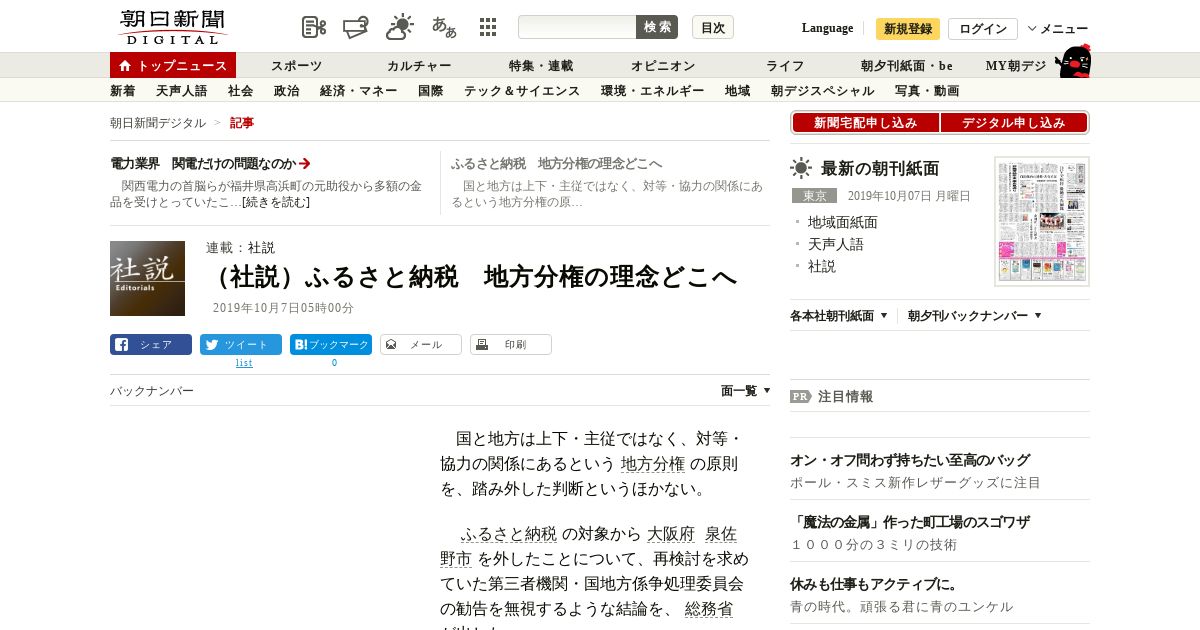
Task: Select the 朝夕刊紙面・be tab
Action: pyautogui.click(x=907, y=66)
